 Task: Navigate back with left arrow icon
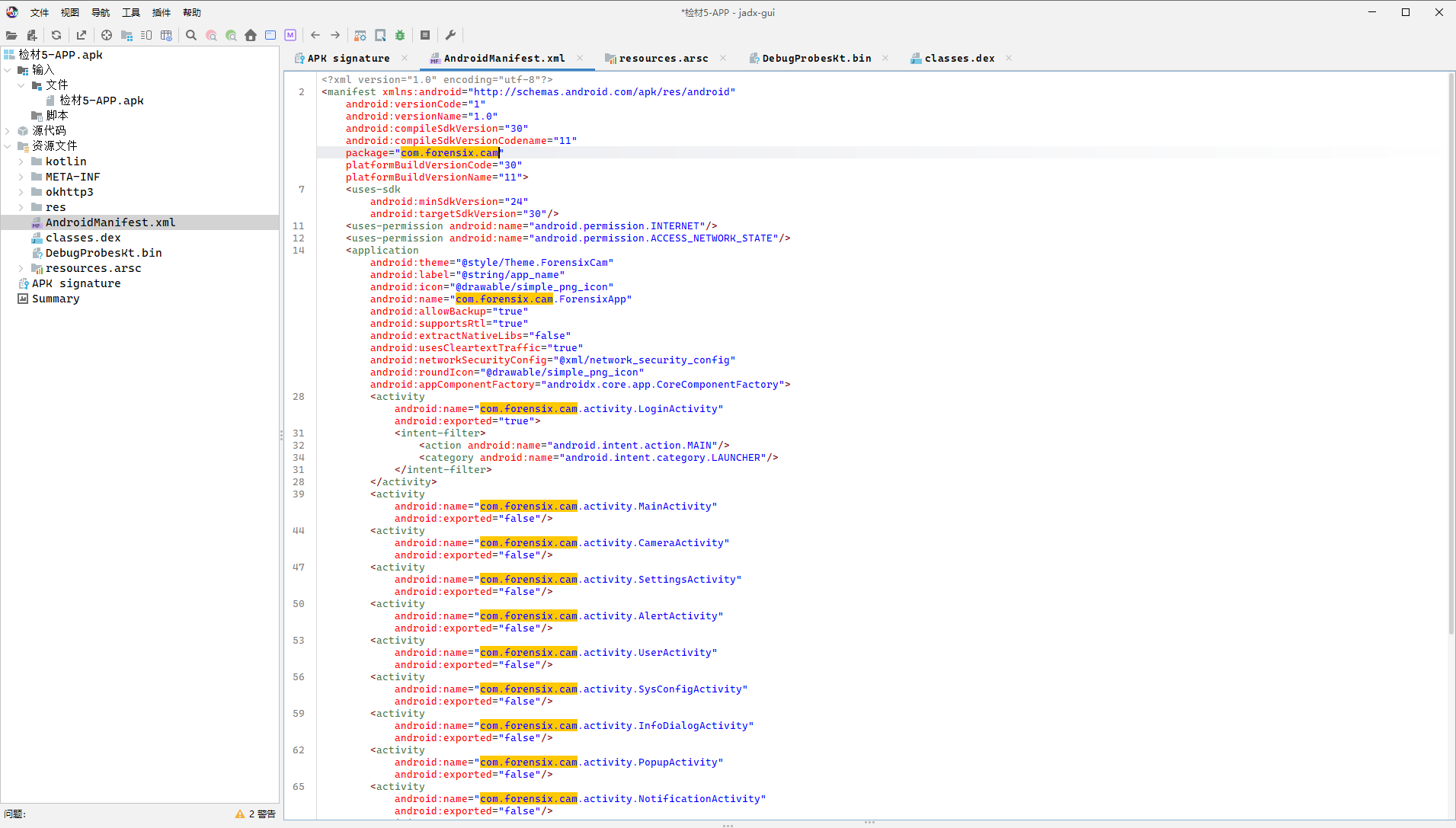pos(315,35)
